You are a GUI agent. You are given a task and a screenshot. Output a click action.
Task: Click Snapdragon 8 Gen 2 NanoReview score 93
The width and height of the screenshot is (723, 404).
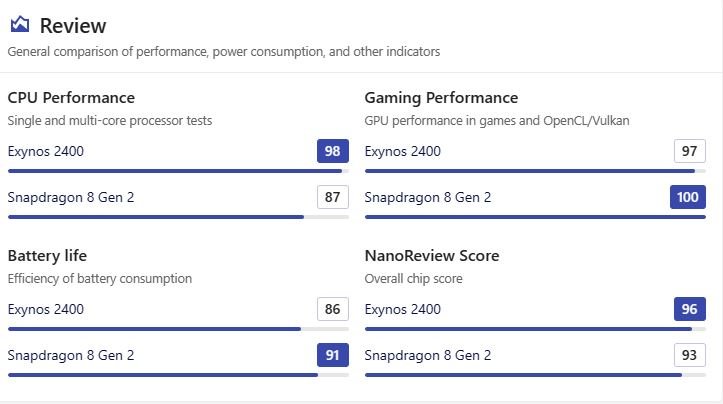click(x=690, y=355)
